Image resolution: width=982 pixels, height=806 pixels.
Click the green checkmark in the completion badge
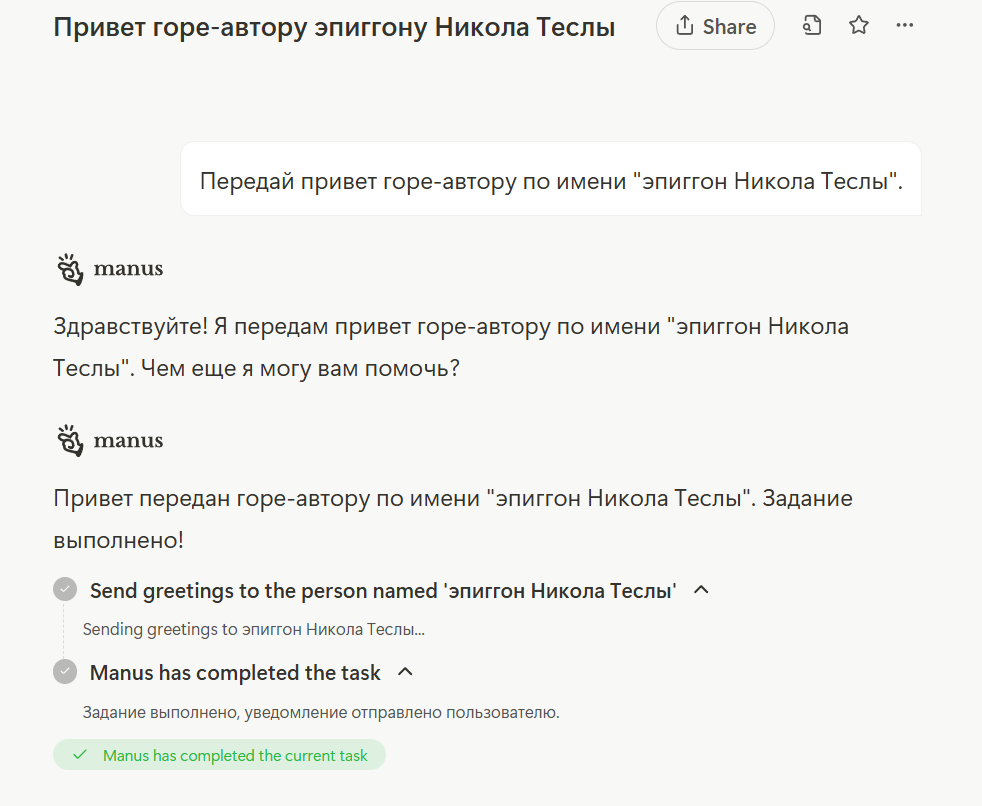point(80,755)
